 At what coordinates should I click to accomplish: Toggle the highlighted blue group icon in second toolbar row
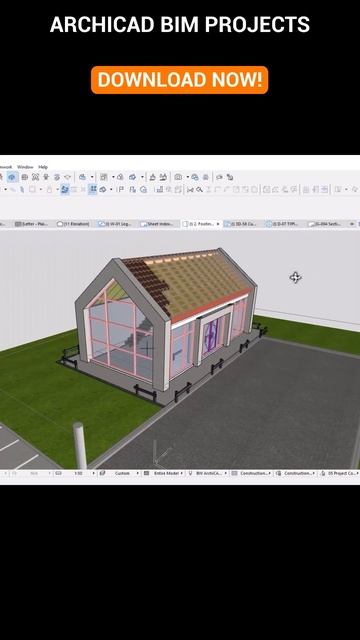click(64, 189)
